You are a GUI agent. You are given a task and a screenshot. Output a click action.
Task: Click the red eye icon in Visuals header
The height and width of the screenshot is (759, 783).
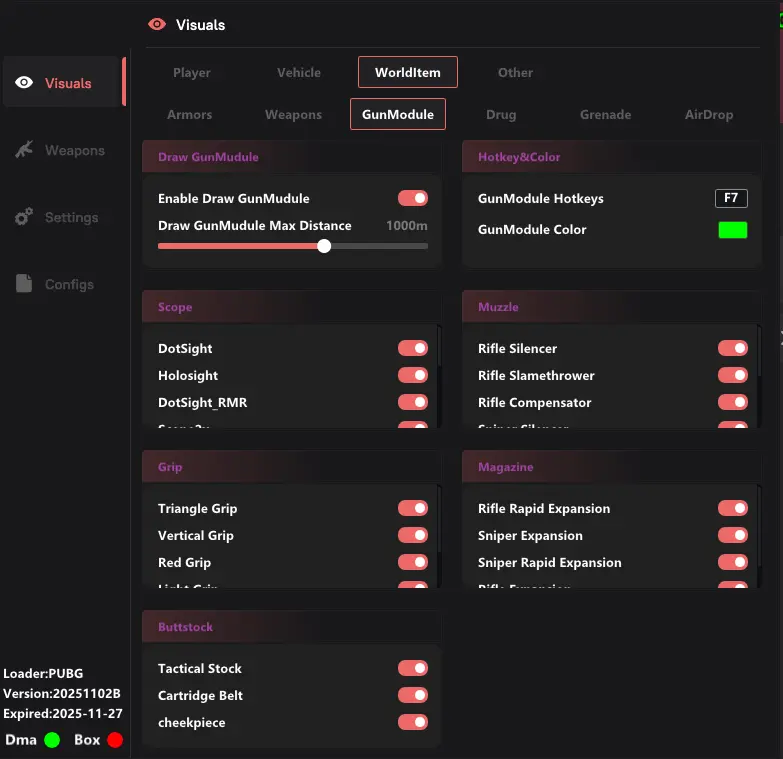click(156, 24)
